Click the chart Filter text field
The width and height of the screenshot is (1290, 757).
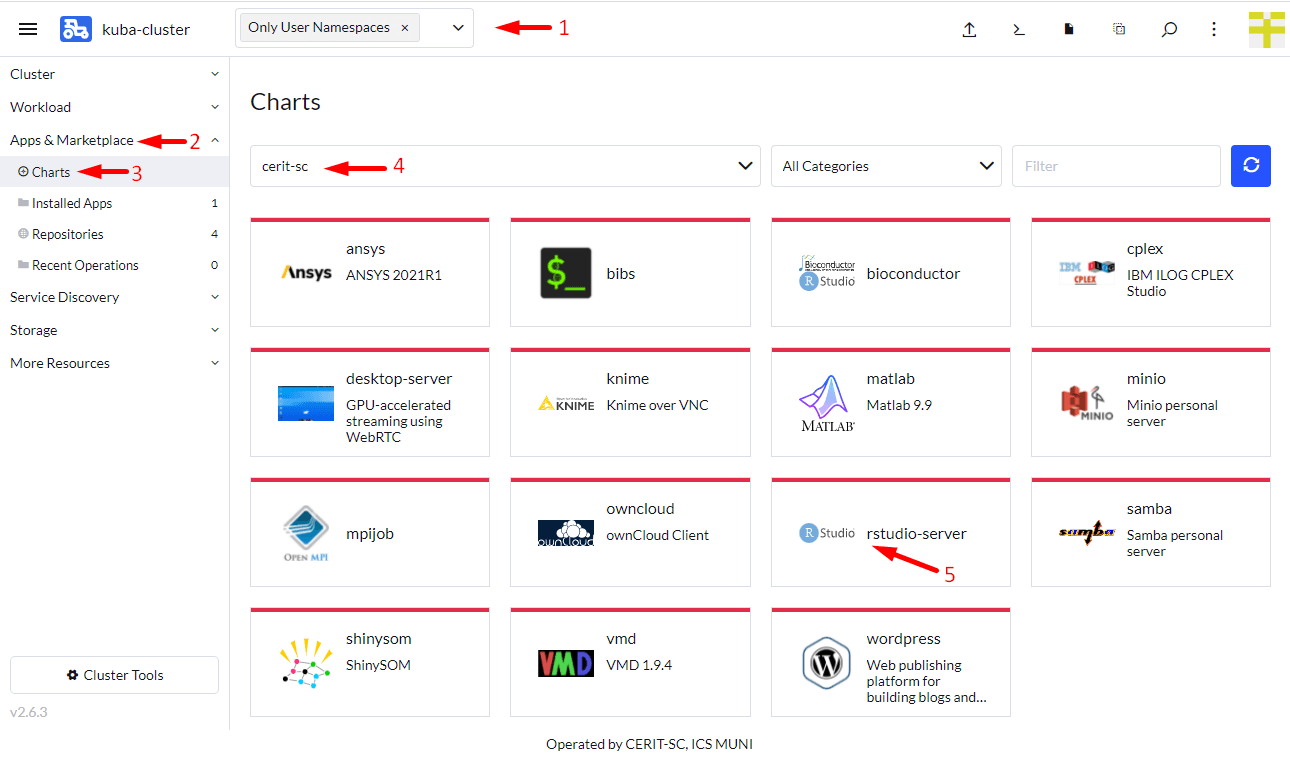click(x=1115, y=166)
